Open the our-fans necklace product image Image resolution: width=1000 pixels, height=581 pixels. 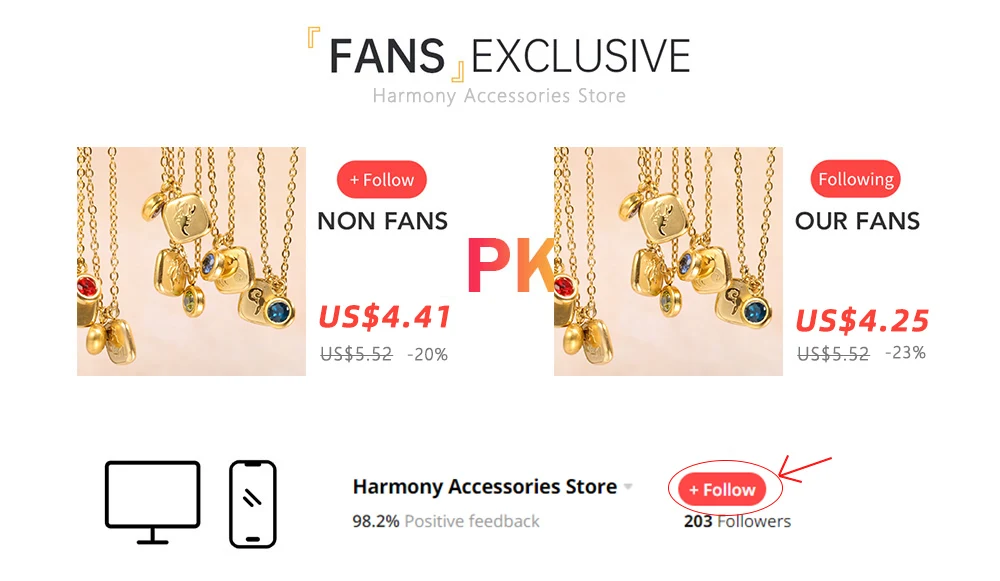pyautogui.click(x=668, y=261)
